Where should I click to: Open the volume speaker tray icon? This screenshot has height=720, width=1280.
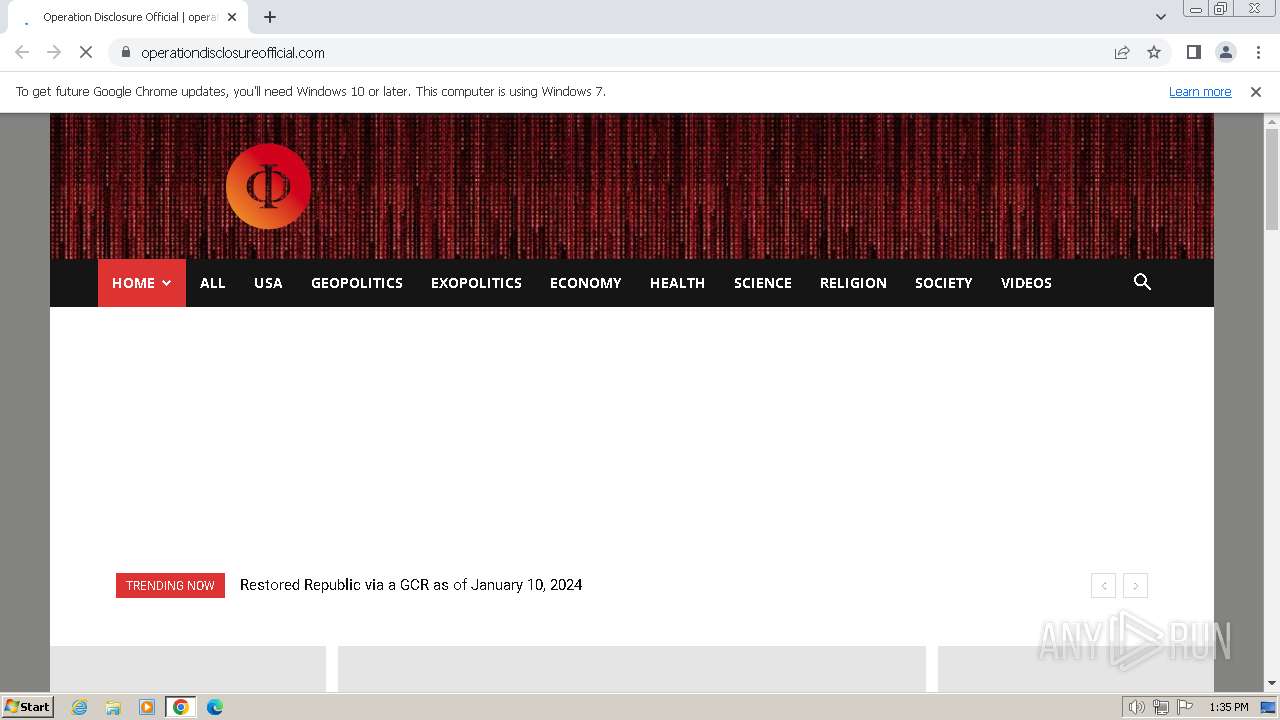(x=1136, y=707)
